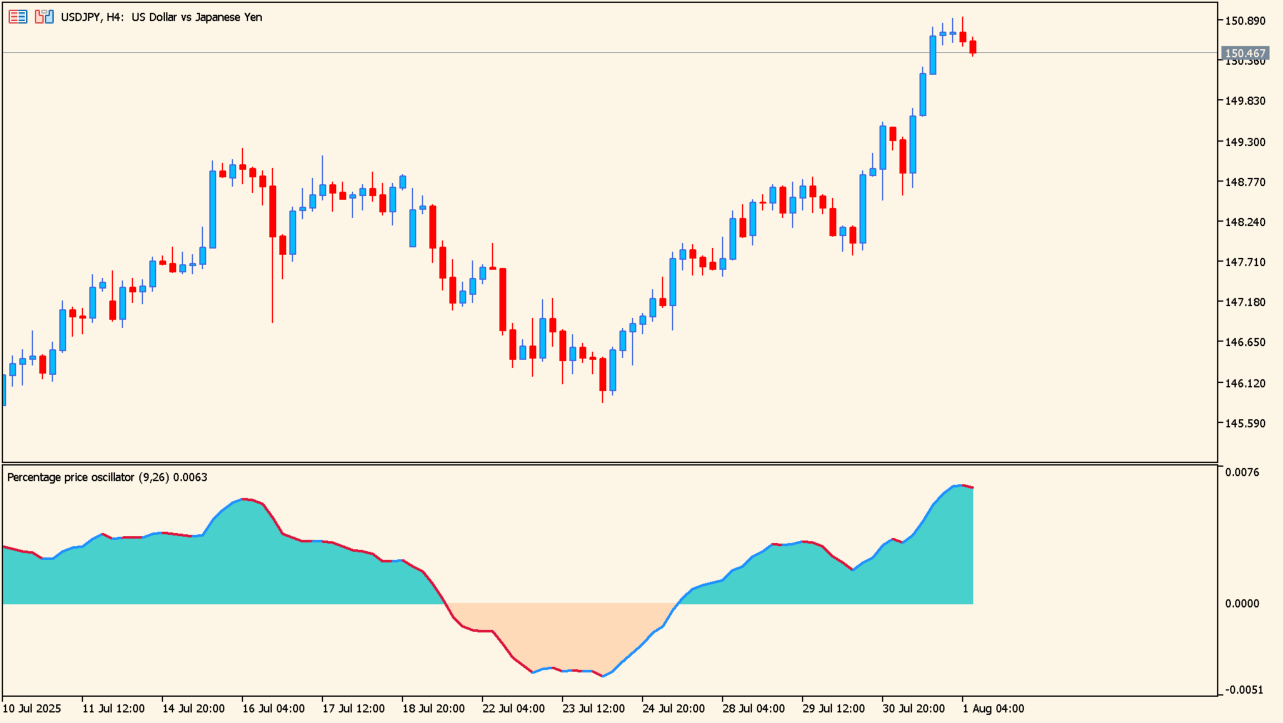The height and width of the screenshot is (723, 1284).
Task: Click the 22 Jul 04:00 time label
Action: pos(513,709)
